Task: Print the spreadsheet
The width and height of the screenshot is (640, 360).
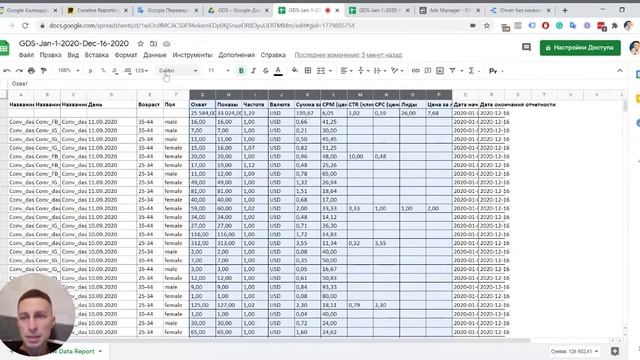Action: point(31,71)
